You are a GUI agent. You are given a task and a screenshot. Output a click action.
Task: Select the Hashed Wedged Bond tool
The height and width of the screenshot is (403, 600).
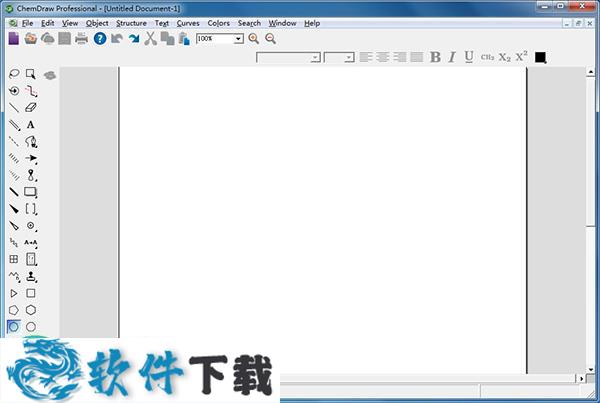[14, 175]
